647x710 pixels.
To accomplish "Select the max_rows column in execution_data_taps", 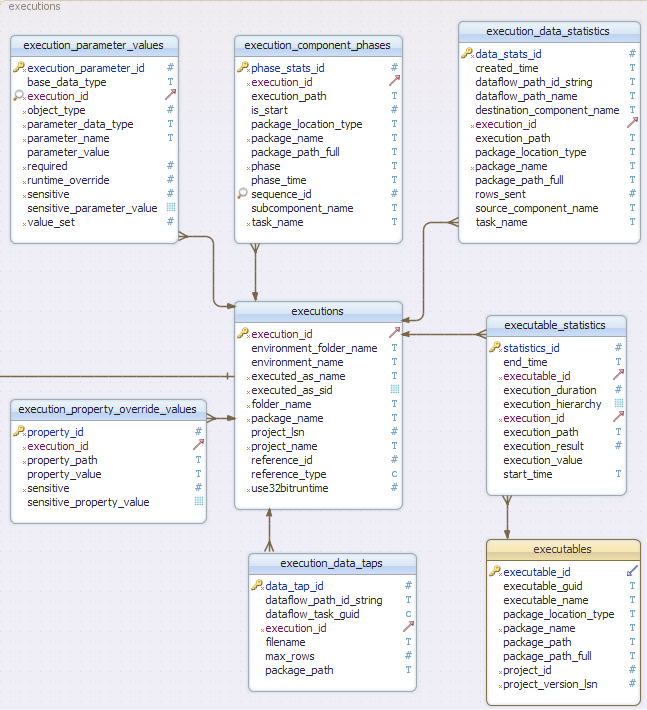I will (x=289, y=656).
